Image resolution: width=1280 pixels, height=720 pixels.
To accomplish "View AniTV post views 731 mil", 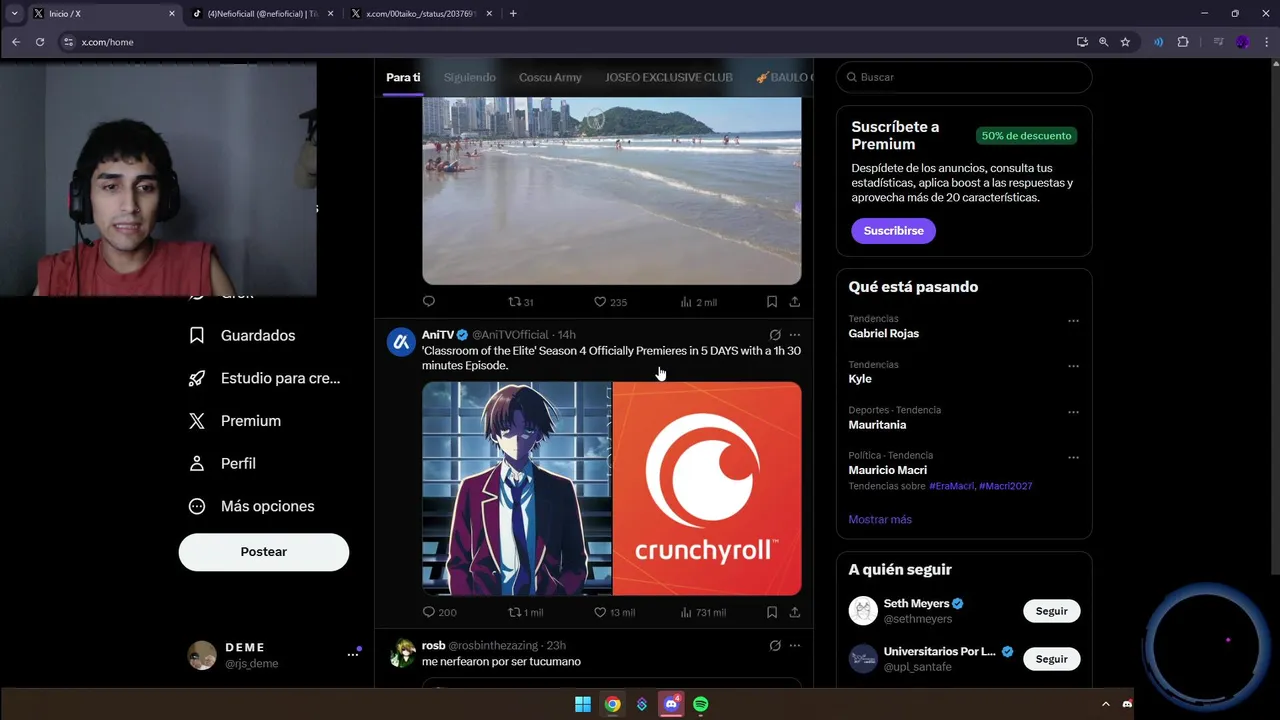I will (x=703, y=612).
